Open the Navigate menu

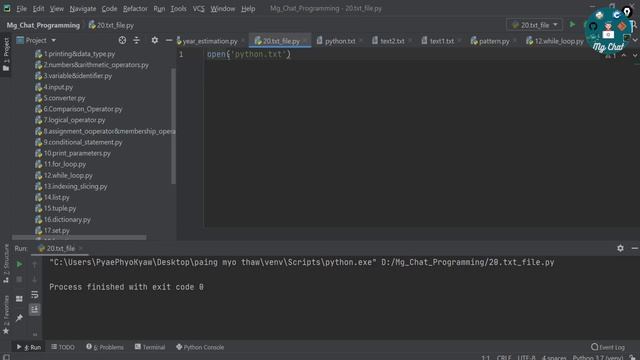[82, 9]
